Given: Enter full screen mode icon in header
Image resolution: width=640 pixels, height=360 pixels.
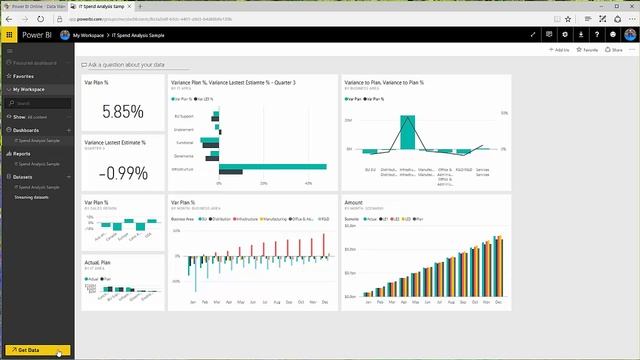Looking at the screenshot, I should point(533,35).
